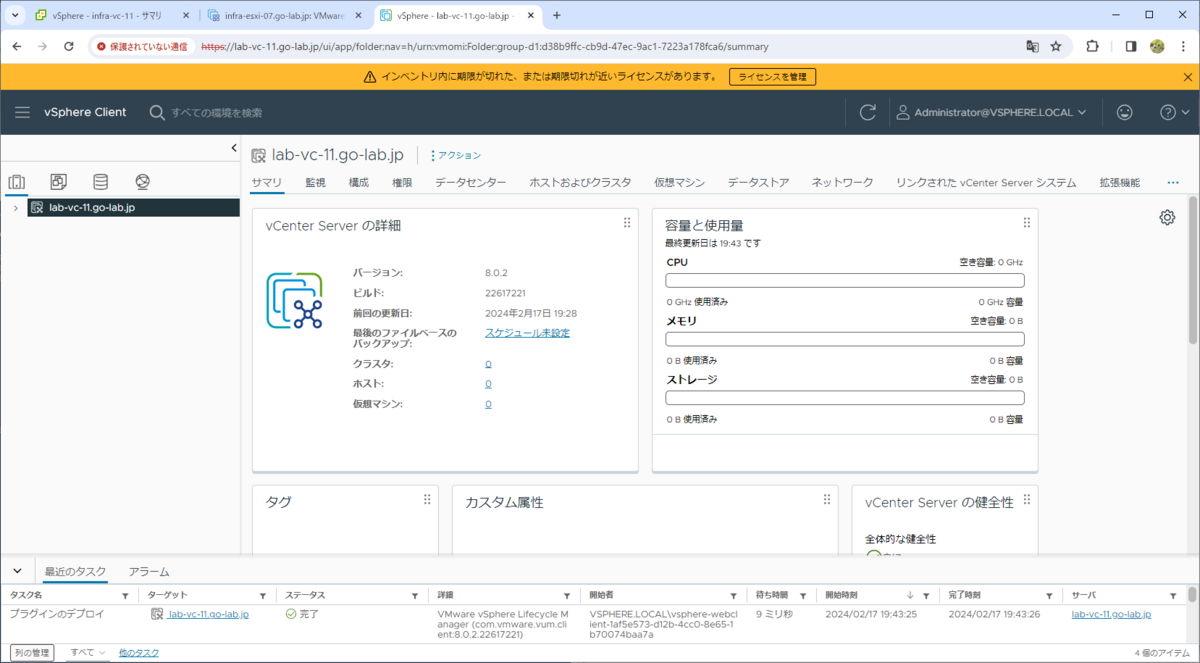This screenshot has width=1200, height=663.
Task: Open the 仮想マシン tab
Action: pos(680,182)
